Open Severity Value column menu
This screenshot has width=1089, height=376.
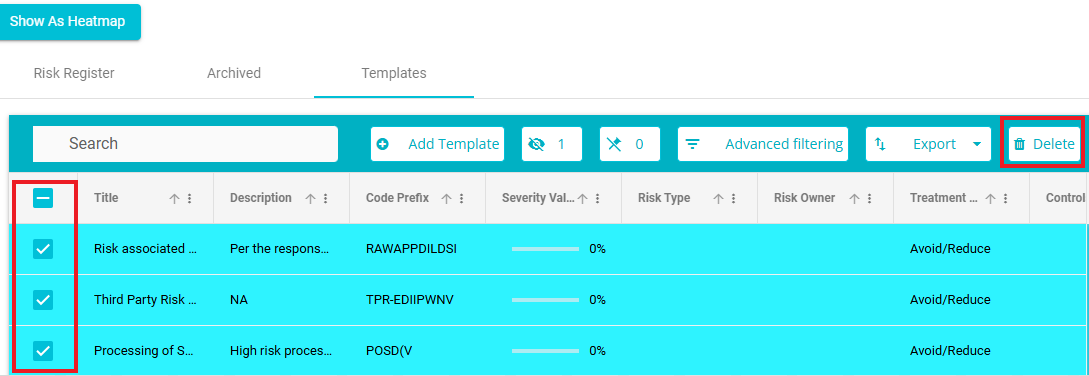coord(597,198)
